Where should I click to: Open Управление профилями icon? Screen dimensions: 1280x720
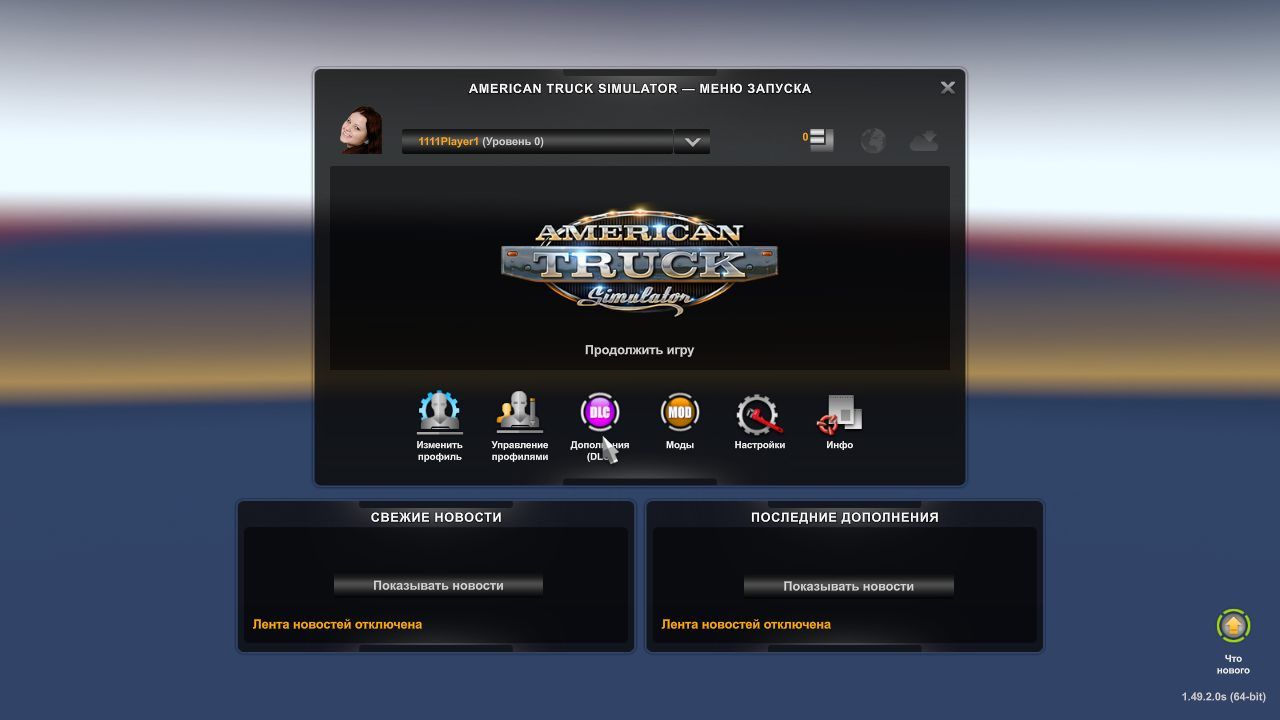pos(520,412)
